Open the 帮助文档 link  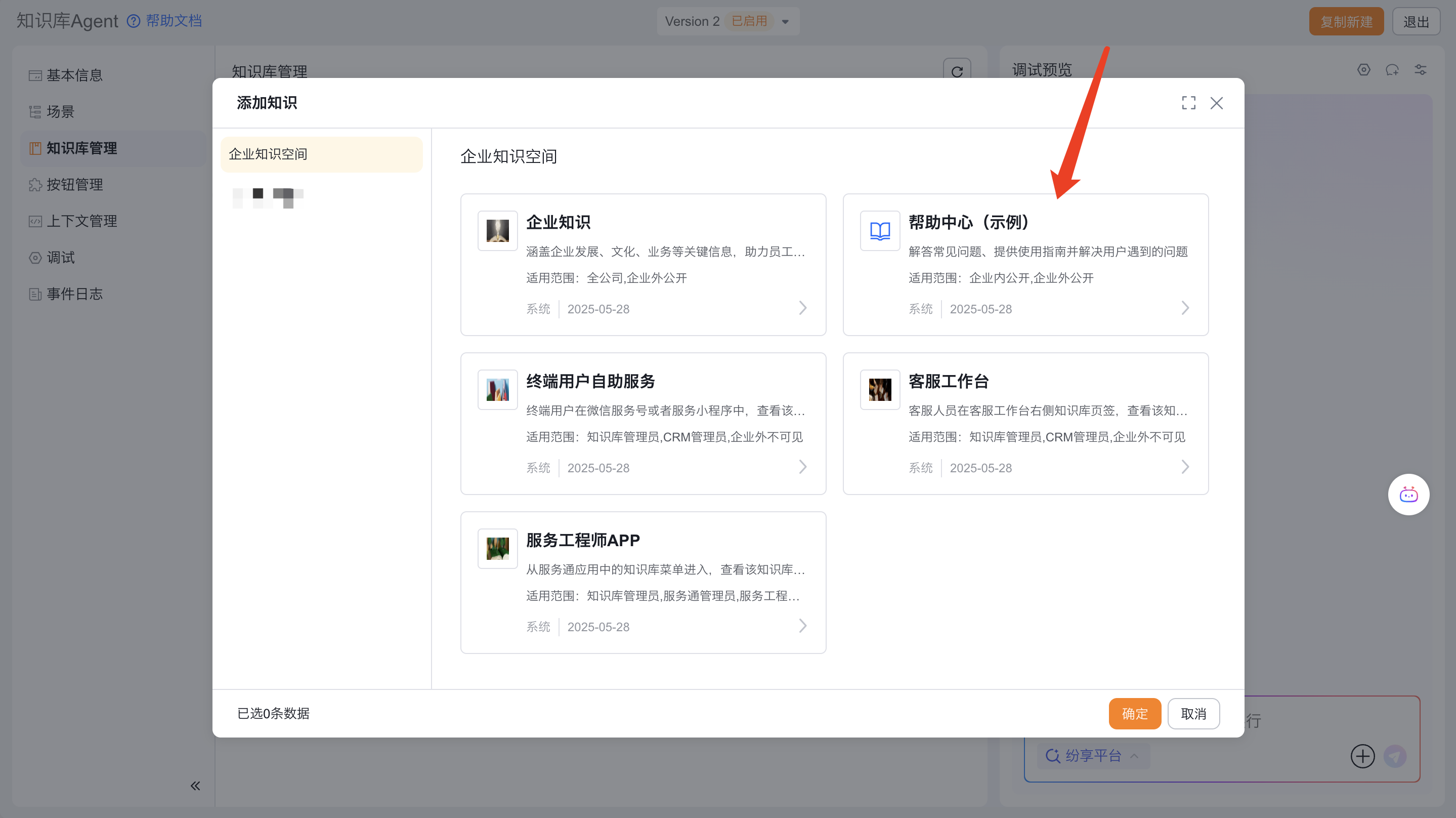click(x=174, y=21)
